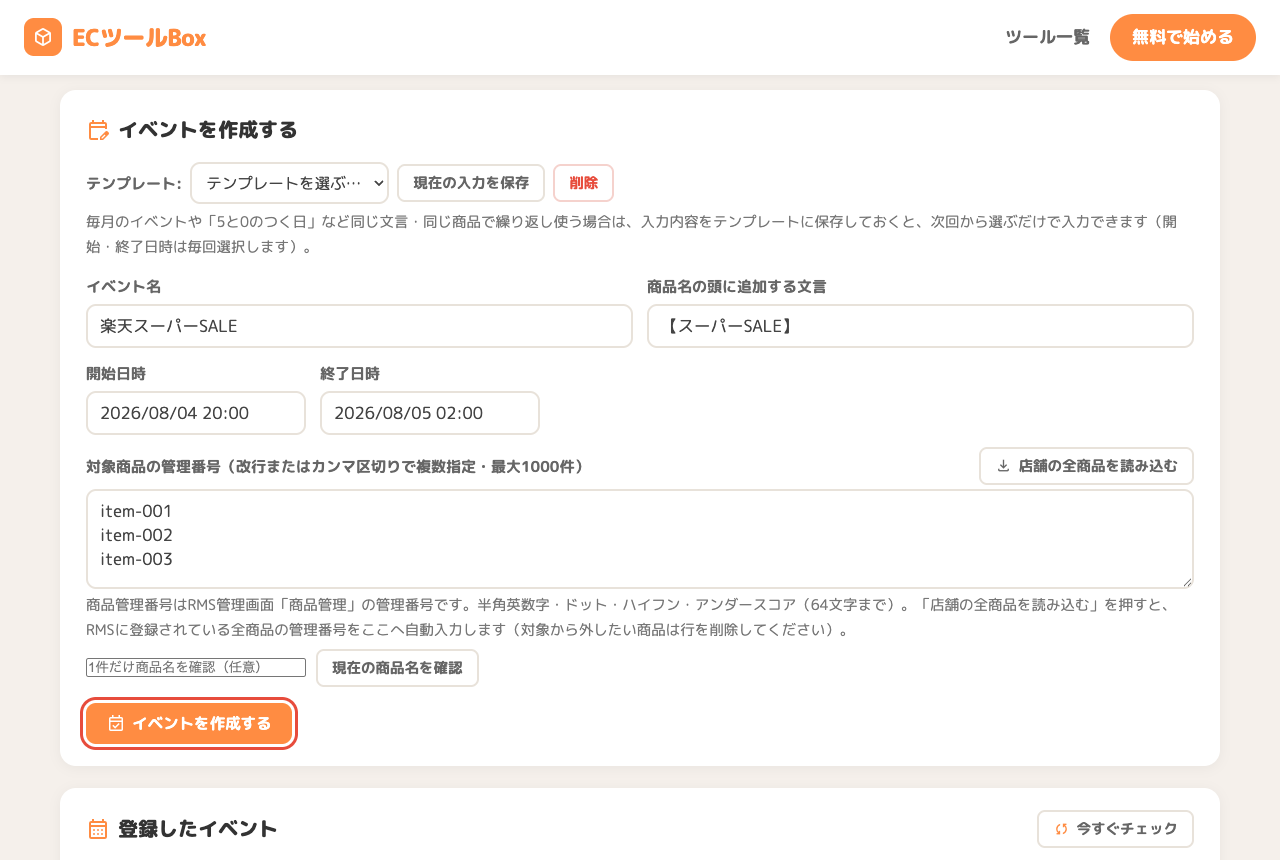Focus the 商品名の頭に追加する文言 field
1280x860 pixels.
(920, 326)
